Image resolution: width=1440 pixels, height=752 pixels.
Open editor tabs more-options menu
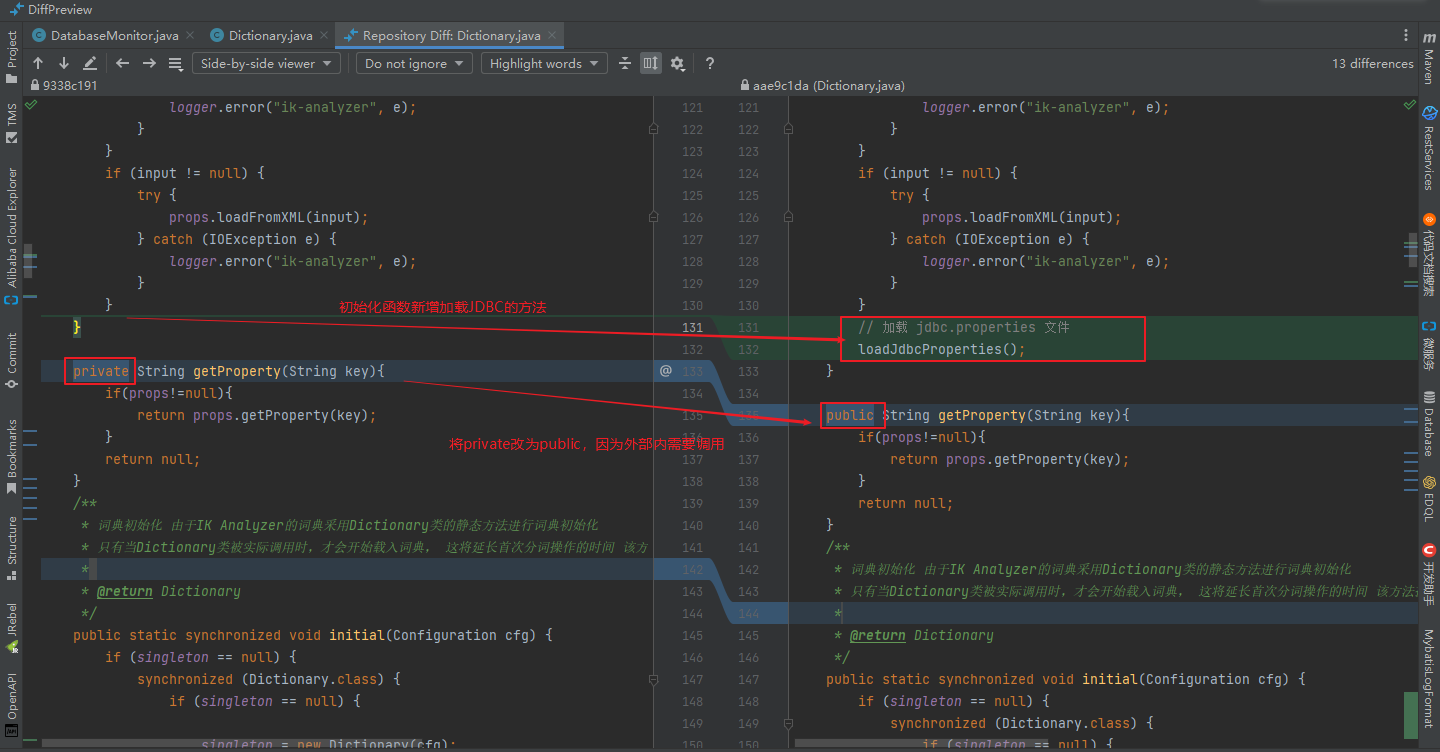tap(1406, 35)
